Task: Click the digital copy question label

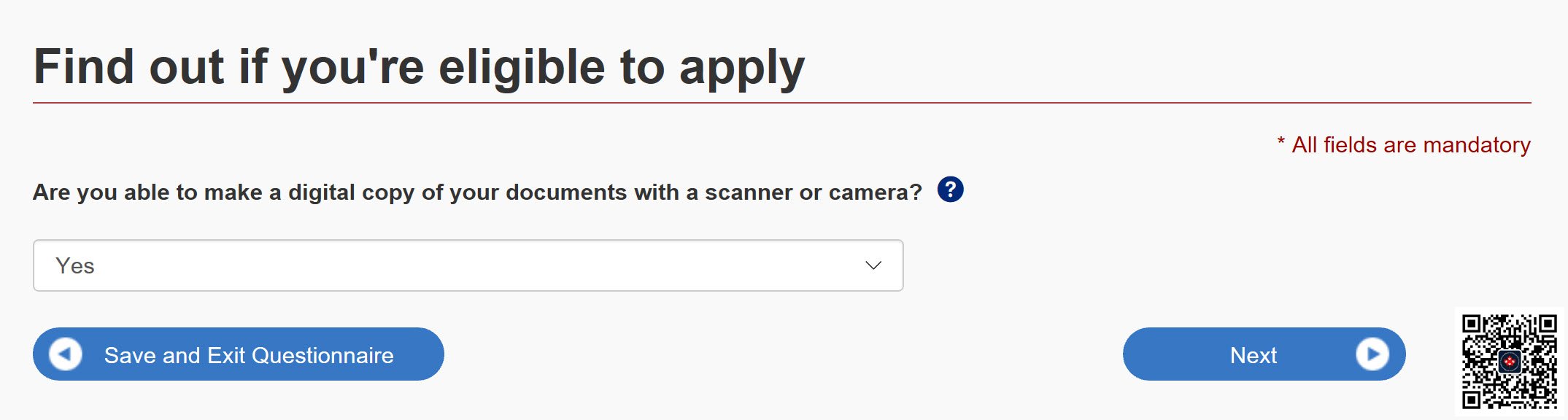Action: [x=478, y=192]
